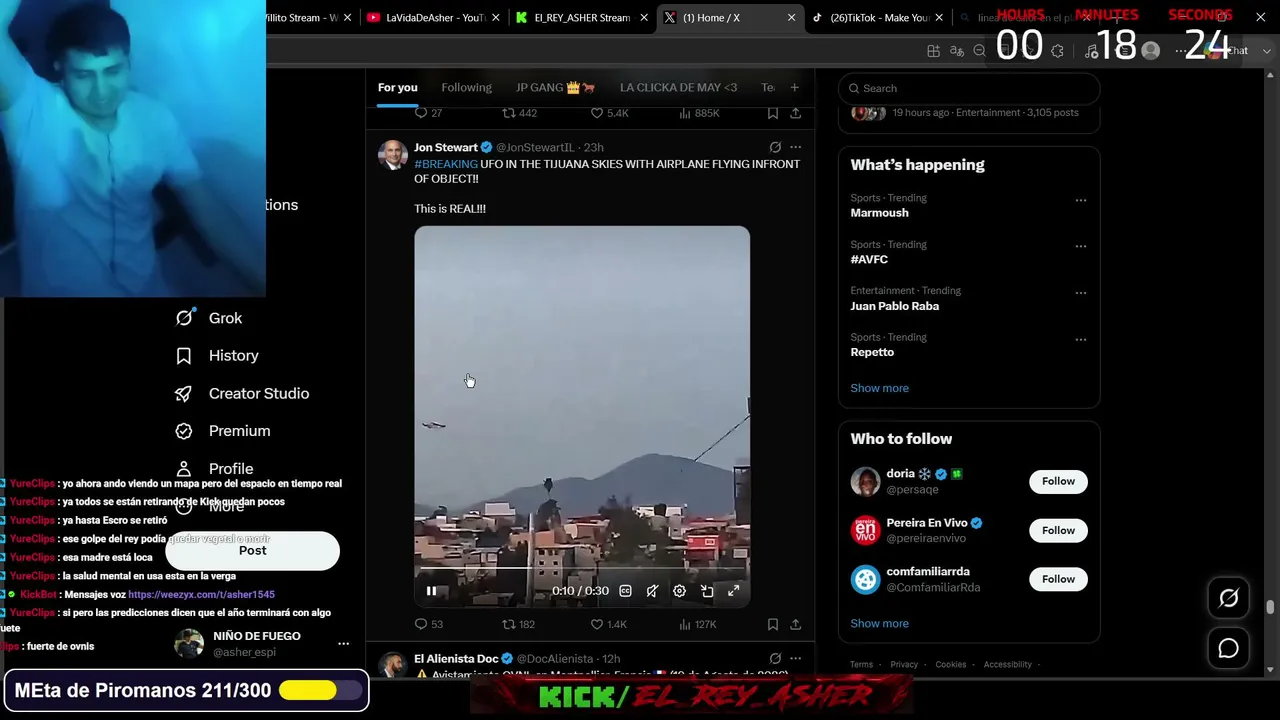Follow Pereira En Vivo

click(x=1058, y=530)
